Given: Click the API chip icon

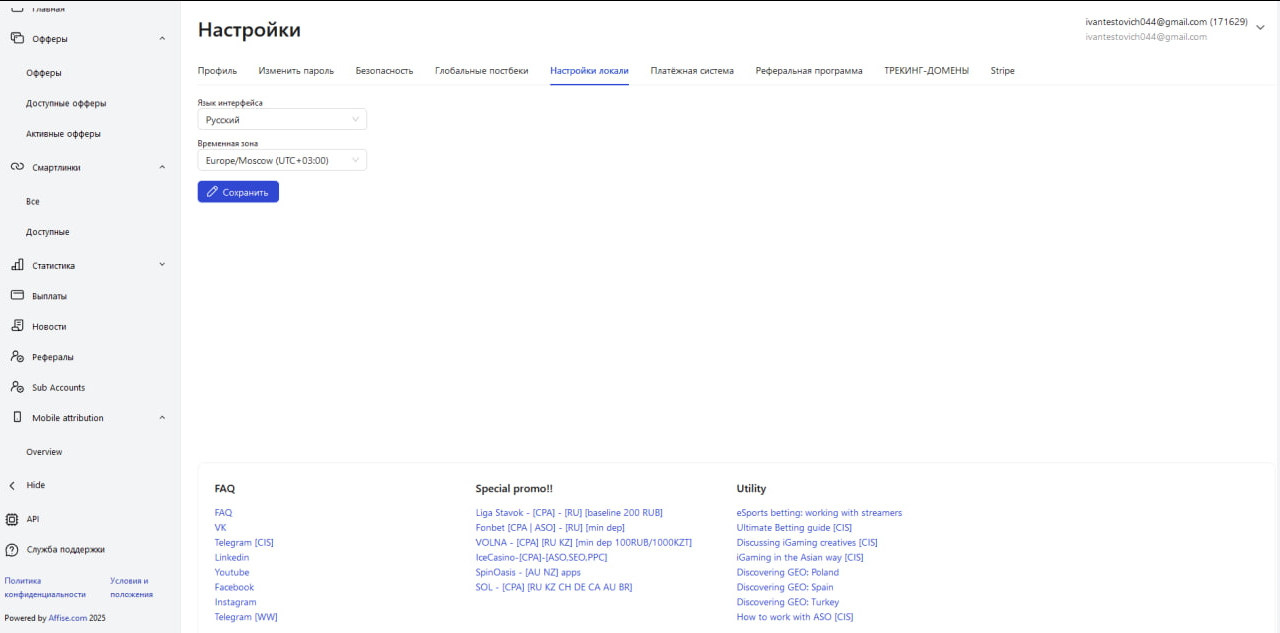Looking at the screenshot, I should coord(12,519).
